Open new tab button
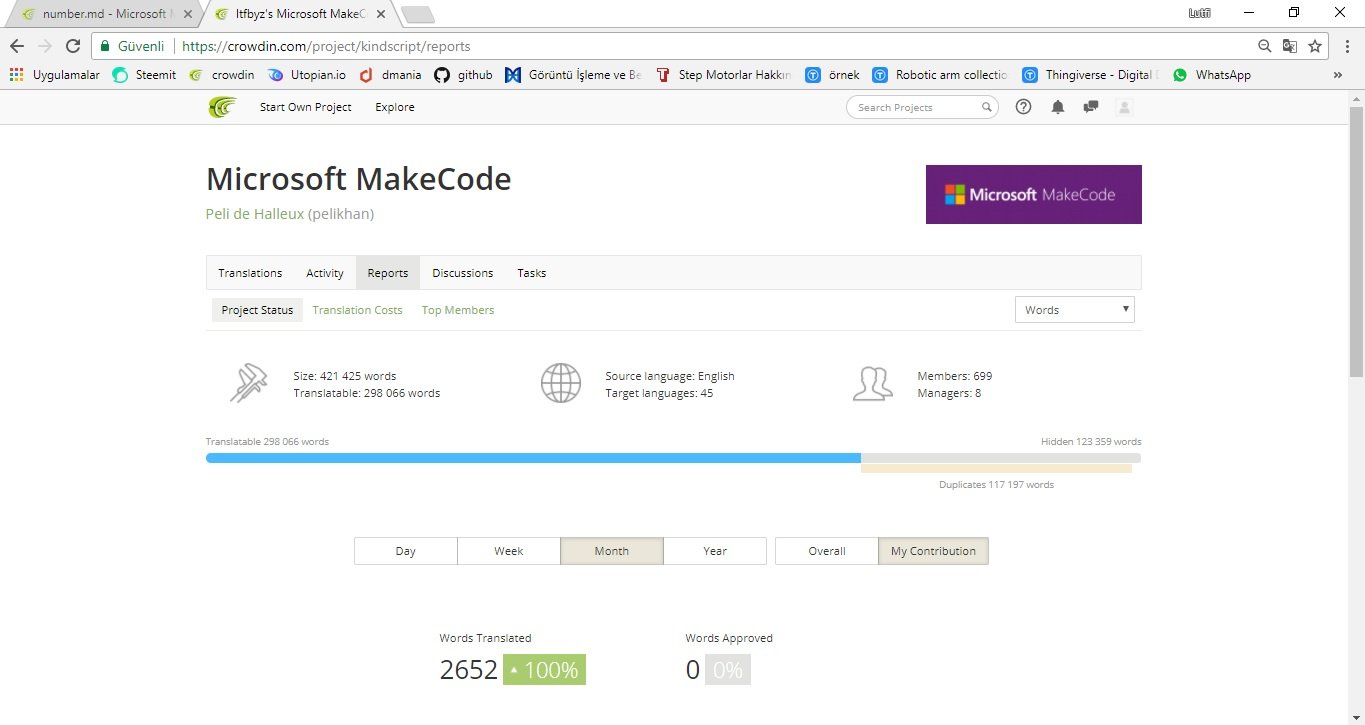 418,14
